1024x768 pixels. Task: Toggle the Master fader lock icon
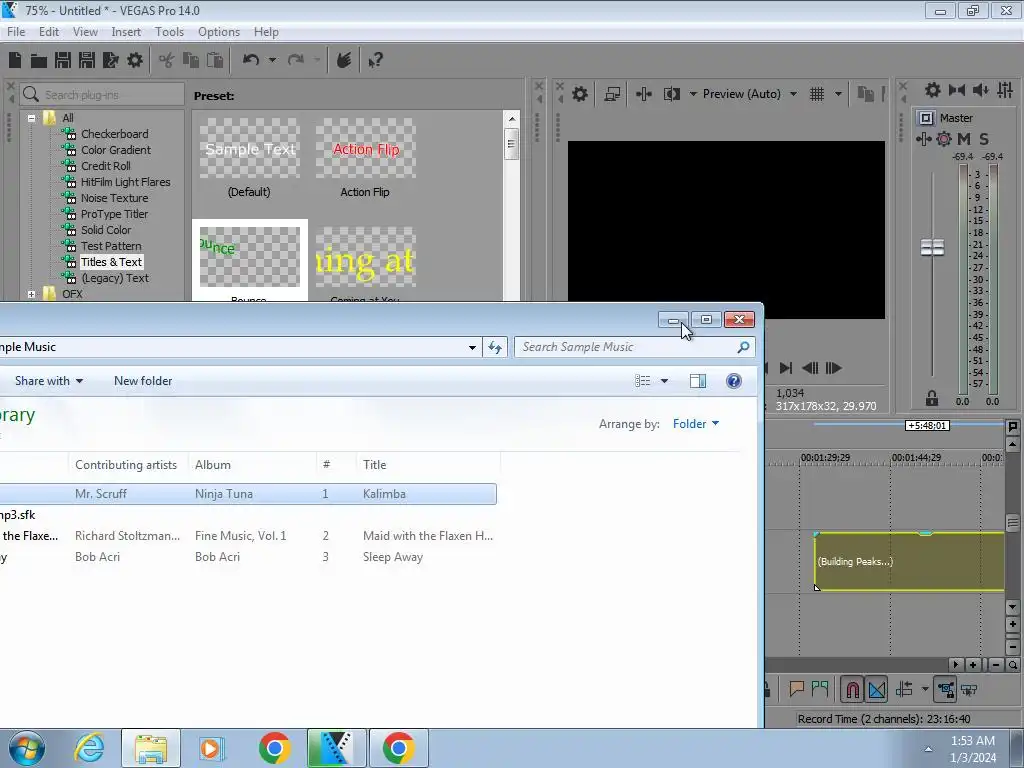click(x=932, y=398)
